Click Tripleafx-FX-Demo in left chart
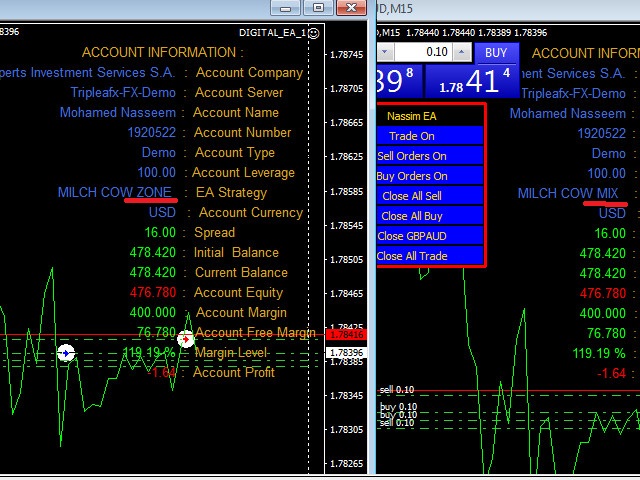The height and width of the screenshot is (480, 640). [x=123, y=93]
